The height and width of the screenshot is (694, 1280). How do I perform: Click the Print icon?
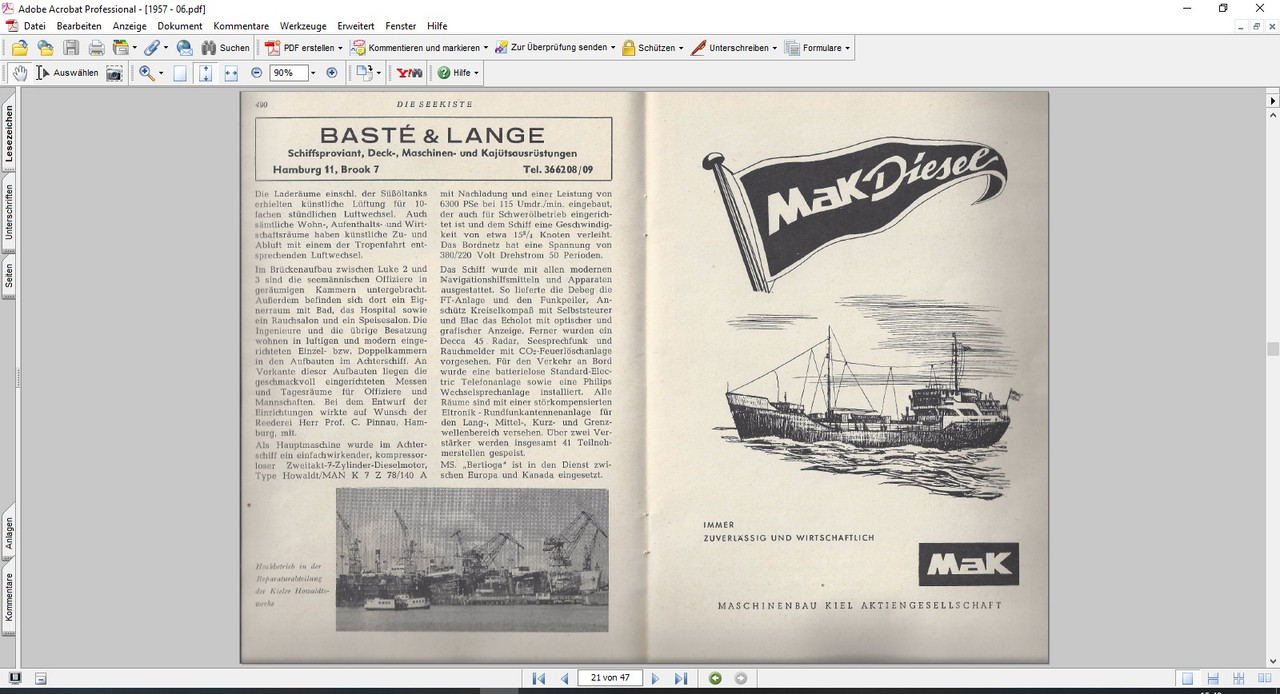click(97, 47)
